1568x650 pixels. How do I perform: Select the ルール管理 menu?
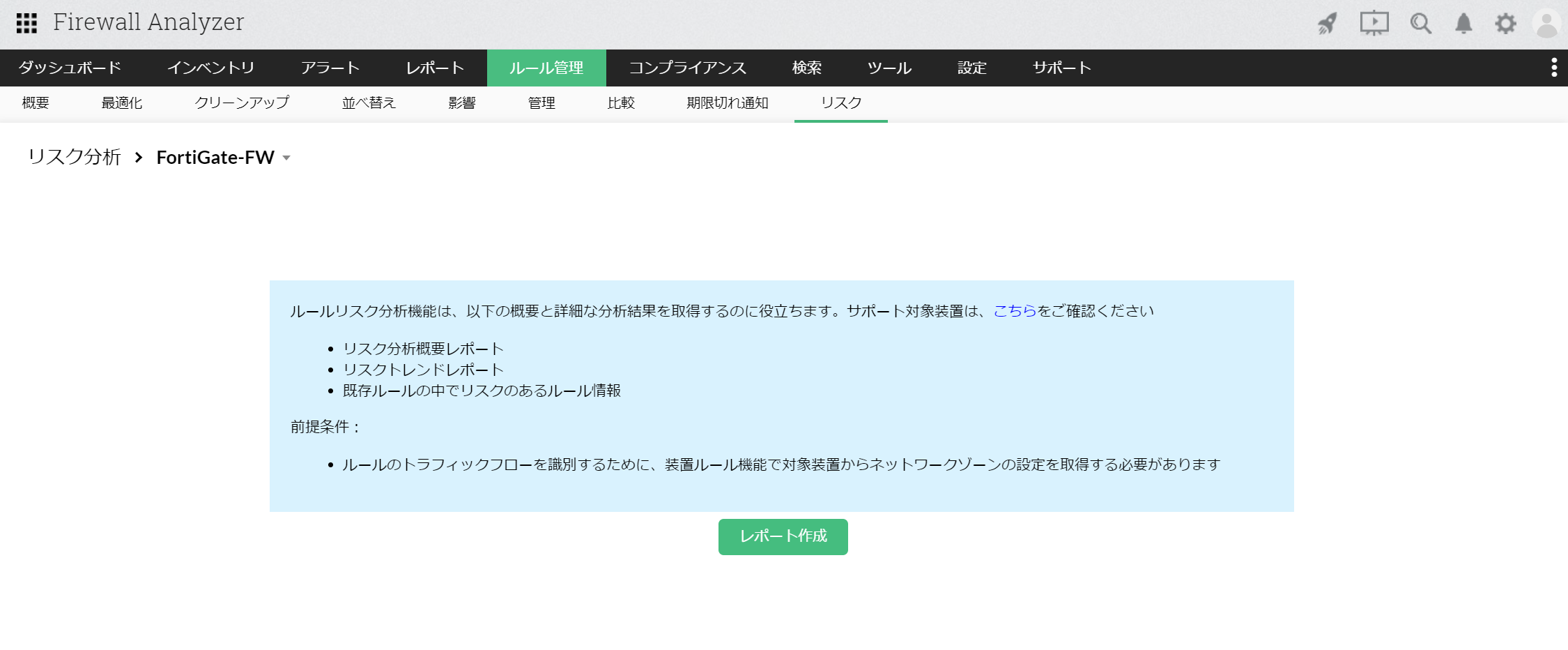pyautogui.click(x=546, y=68)
